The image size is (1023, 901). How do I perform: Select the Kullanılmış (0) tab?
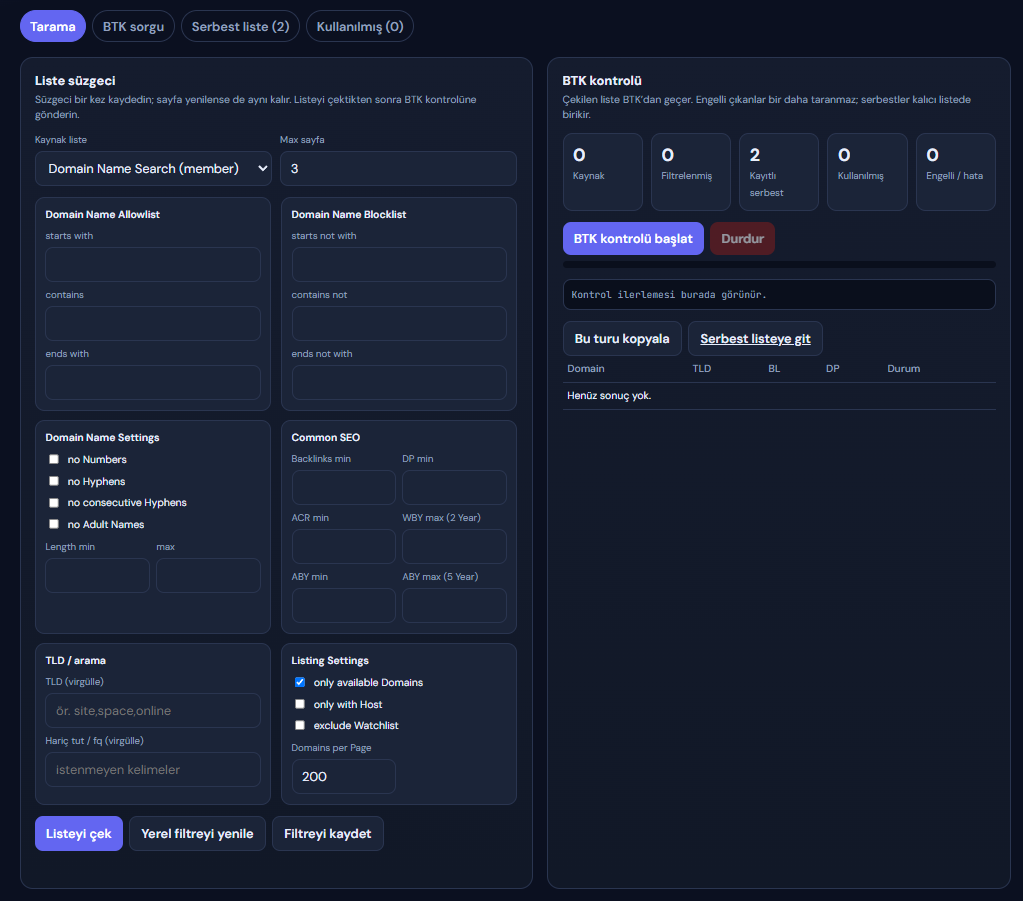(359, 26)
